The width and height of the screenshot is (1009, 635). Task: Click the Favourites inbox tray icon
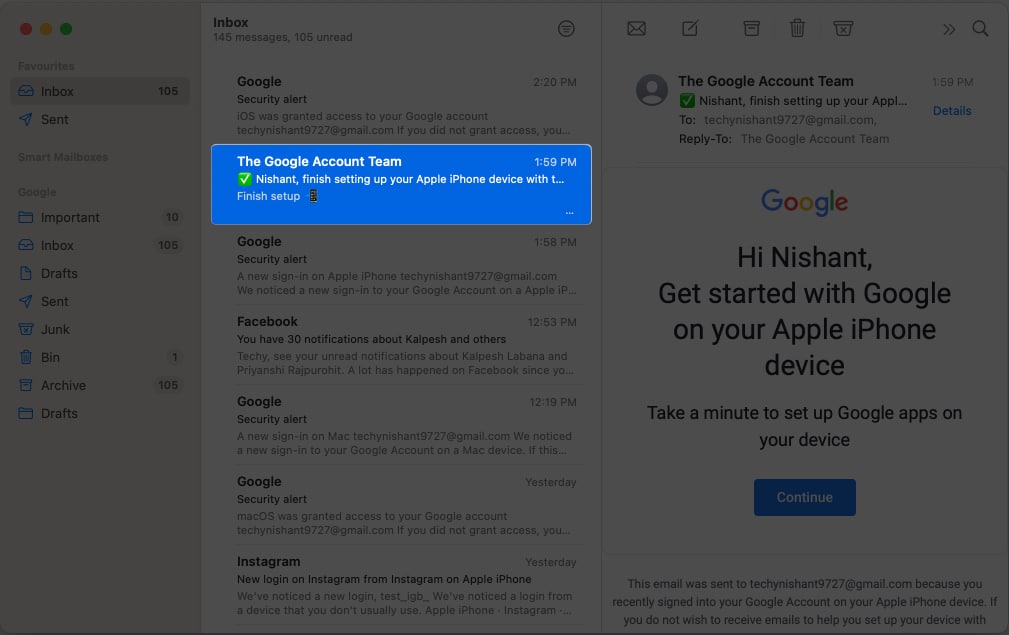click(26, 91)
